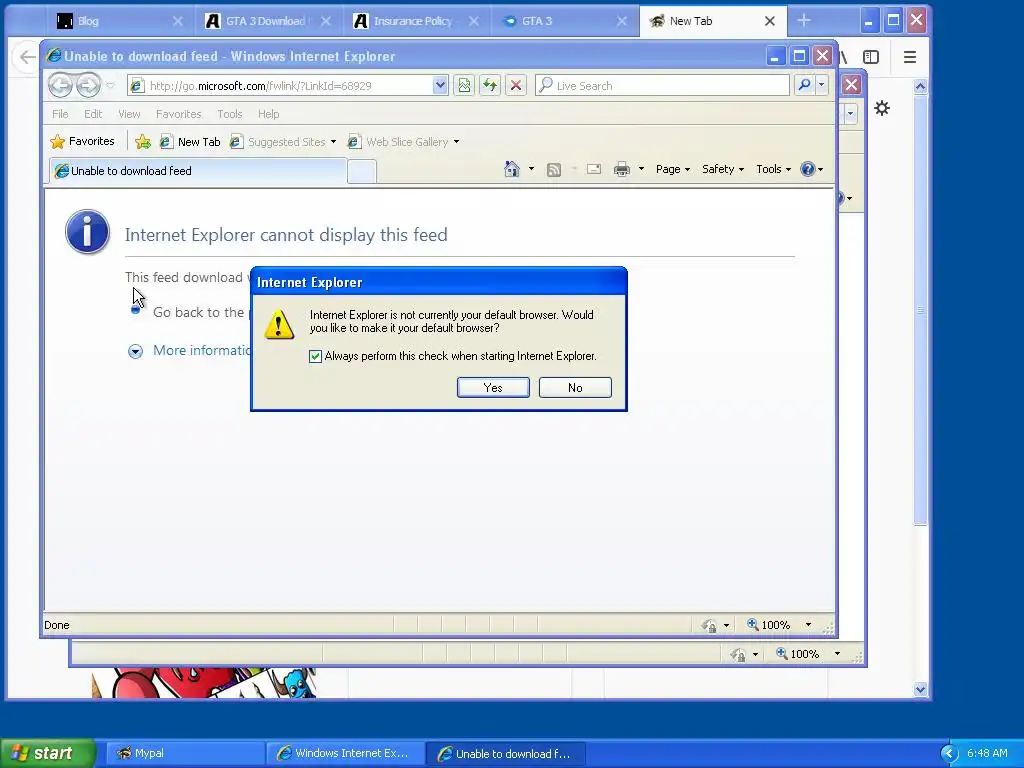Click the blue Help question mark icon
This screenshot has height=768, width=1024.
tap(808, 169)
